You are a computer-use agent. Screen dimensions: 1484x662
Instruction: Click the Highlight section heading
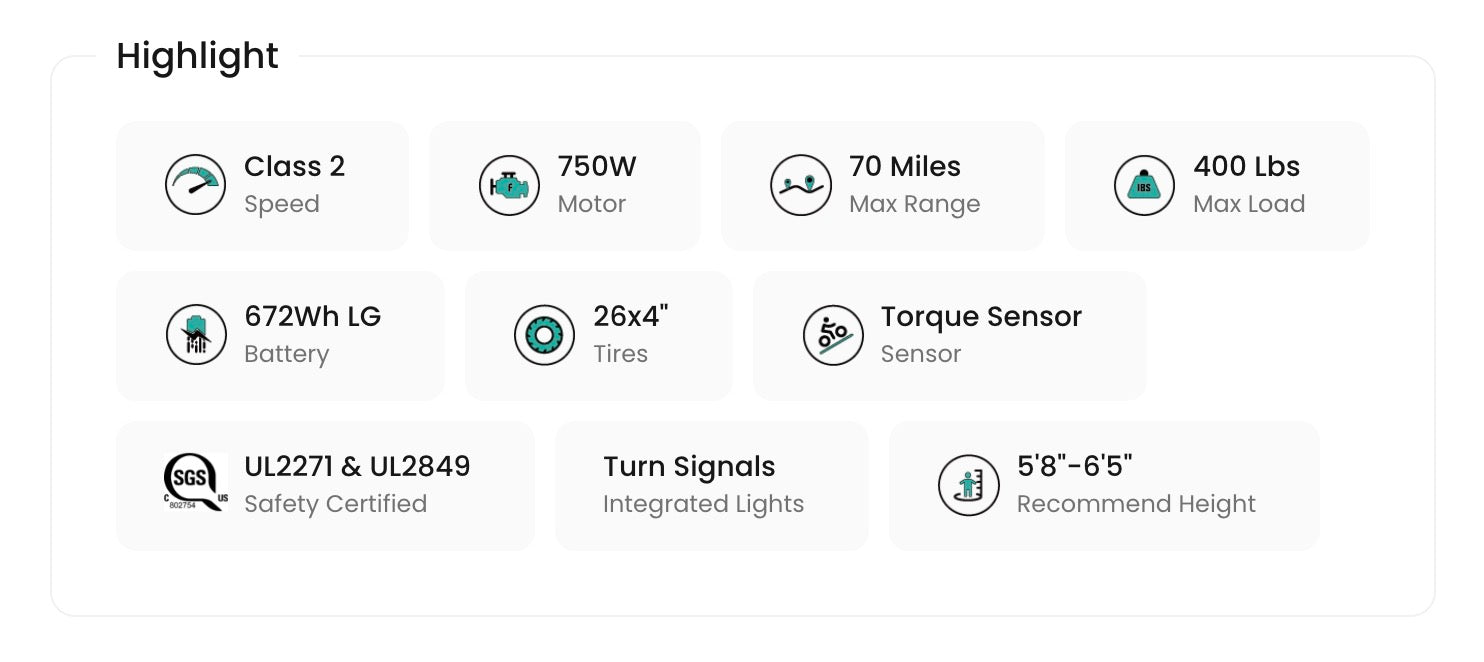click(x=197, y=56)
